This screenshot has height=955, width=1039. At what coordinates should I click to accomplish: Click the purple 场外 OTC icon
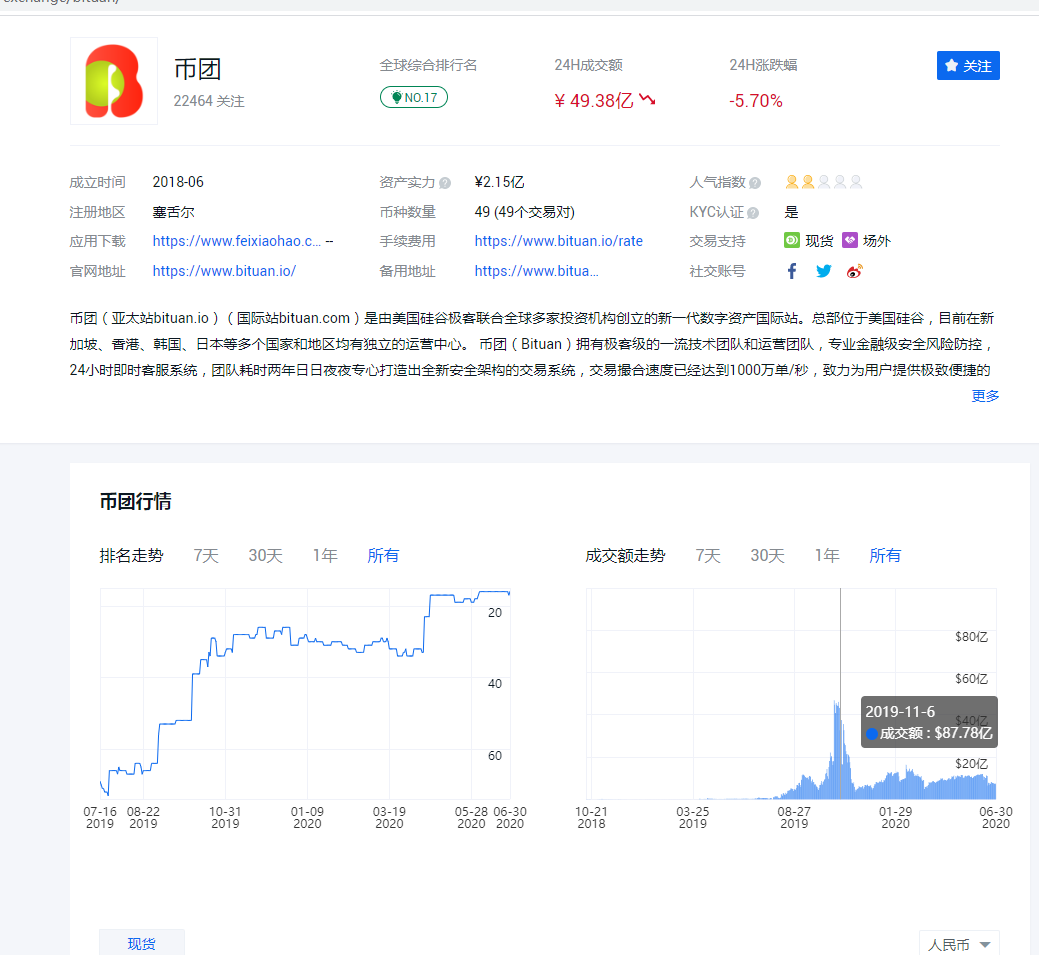click(850, 240)
